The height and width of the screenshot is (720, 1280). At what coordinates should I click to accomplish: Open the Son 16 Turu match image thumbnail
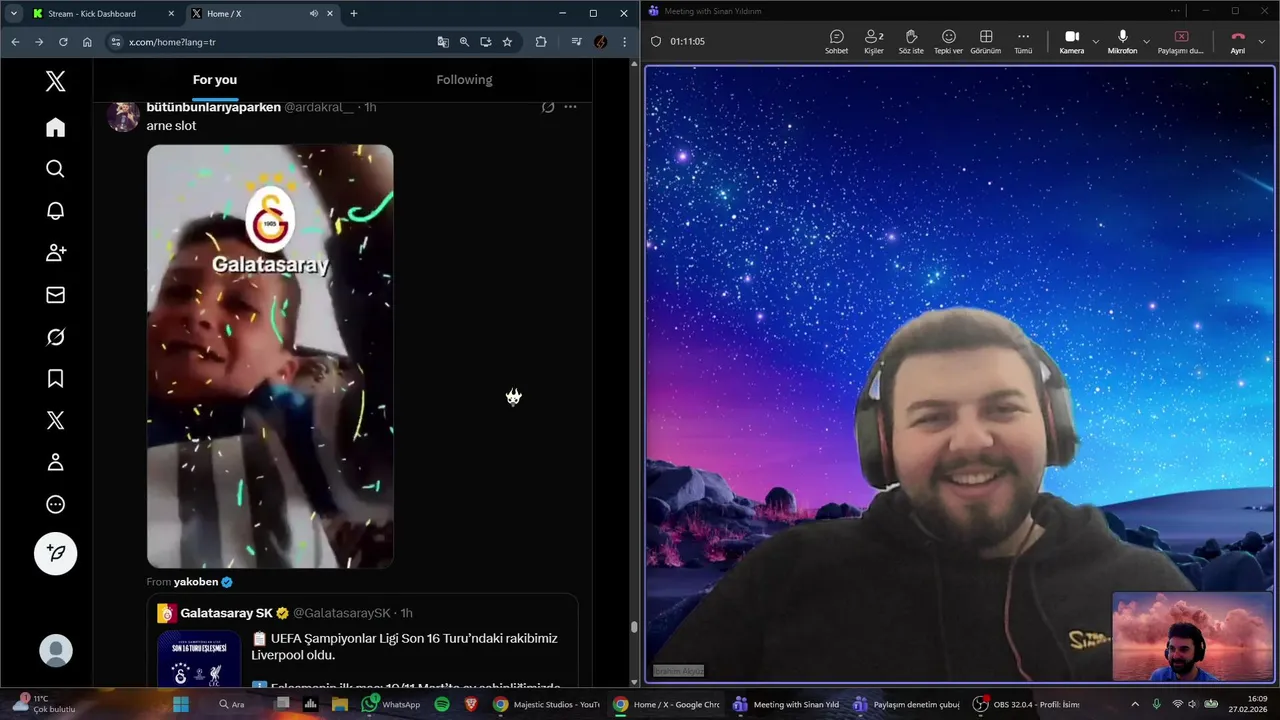pos(199,658)
